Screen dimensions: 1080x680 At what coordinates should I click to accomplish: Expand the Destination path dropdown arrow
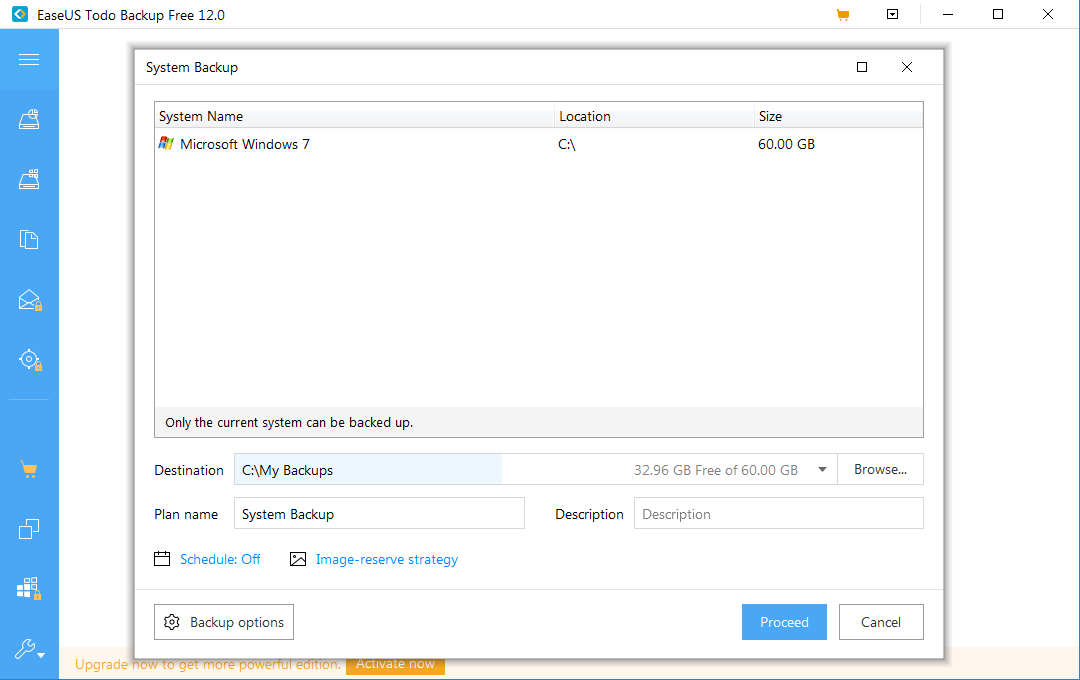tap(822, 470)
